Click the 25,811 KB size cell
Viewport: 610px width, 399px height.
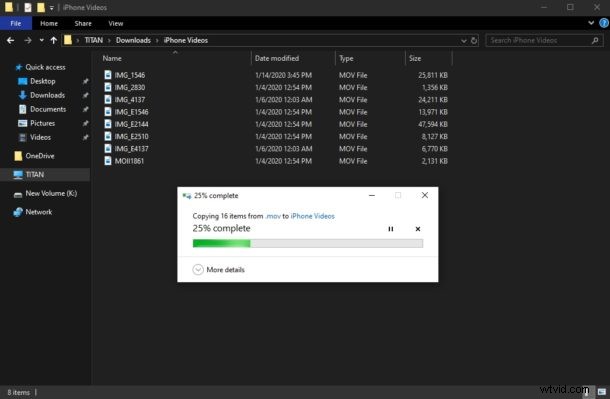click(x=433, y=75)
